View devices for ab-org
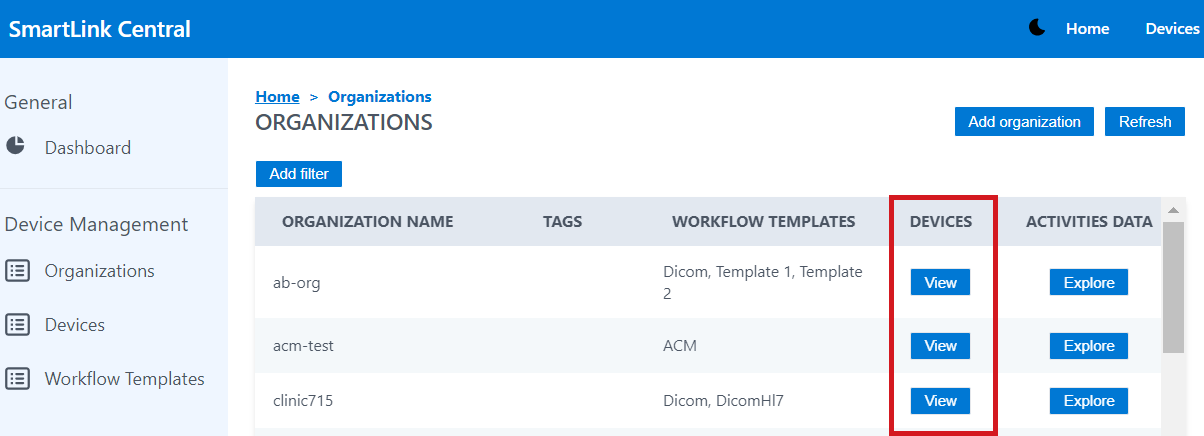 (940, 283)
